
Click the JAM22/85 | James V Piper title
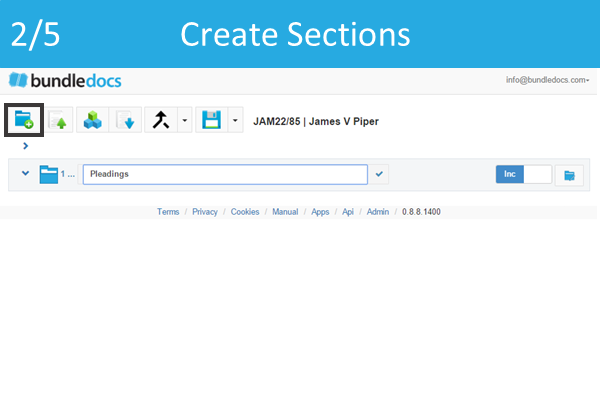point(316,121)
